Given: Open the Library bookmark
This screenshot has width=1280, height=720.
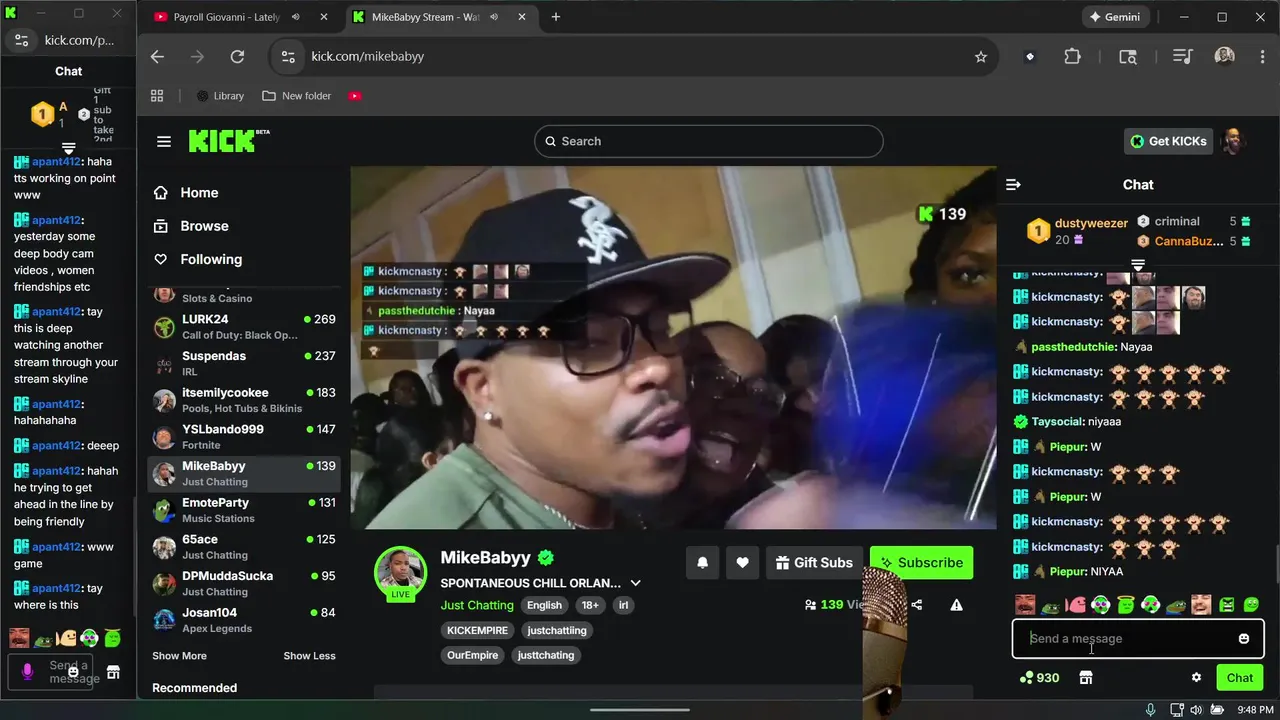Looking at the screenshot, I should [x=220, y=96].
